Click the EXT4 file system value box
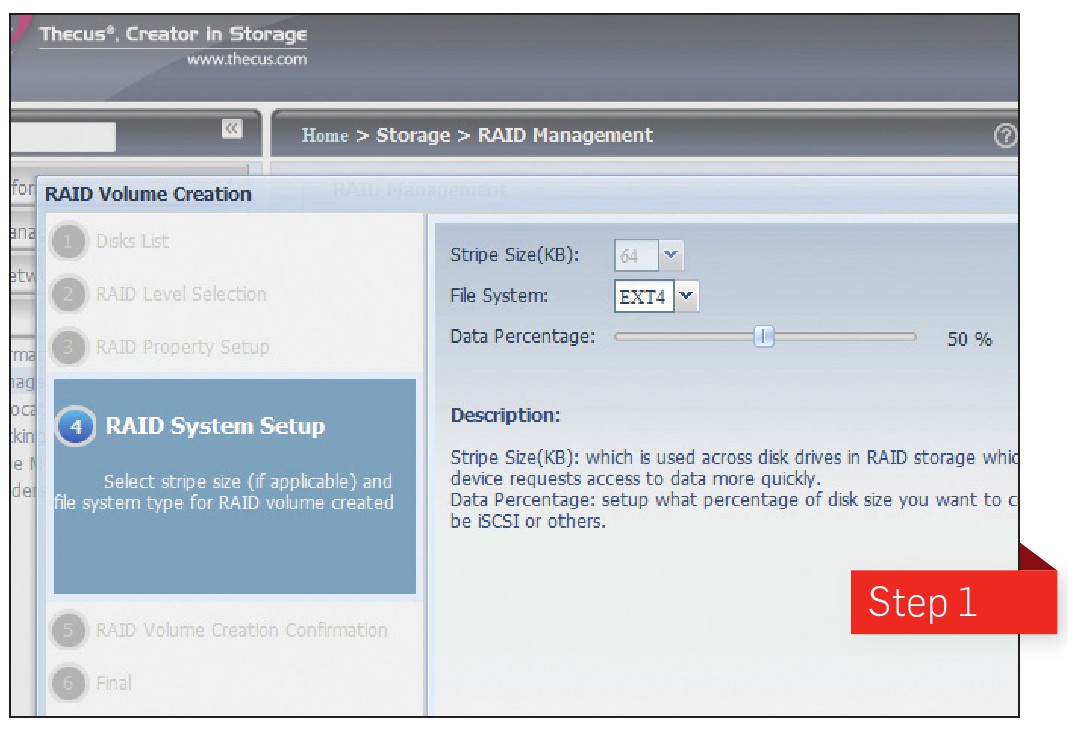Image resolution: width=1068 pixels, height=729 pixels. coord(643,296)
